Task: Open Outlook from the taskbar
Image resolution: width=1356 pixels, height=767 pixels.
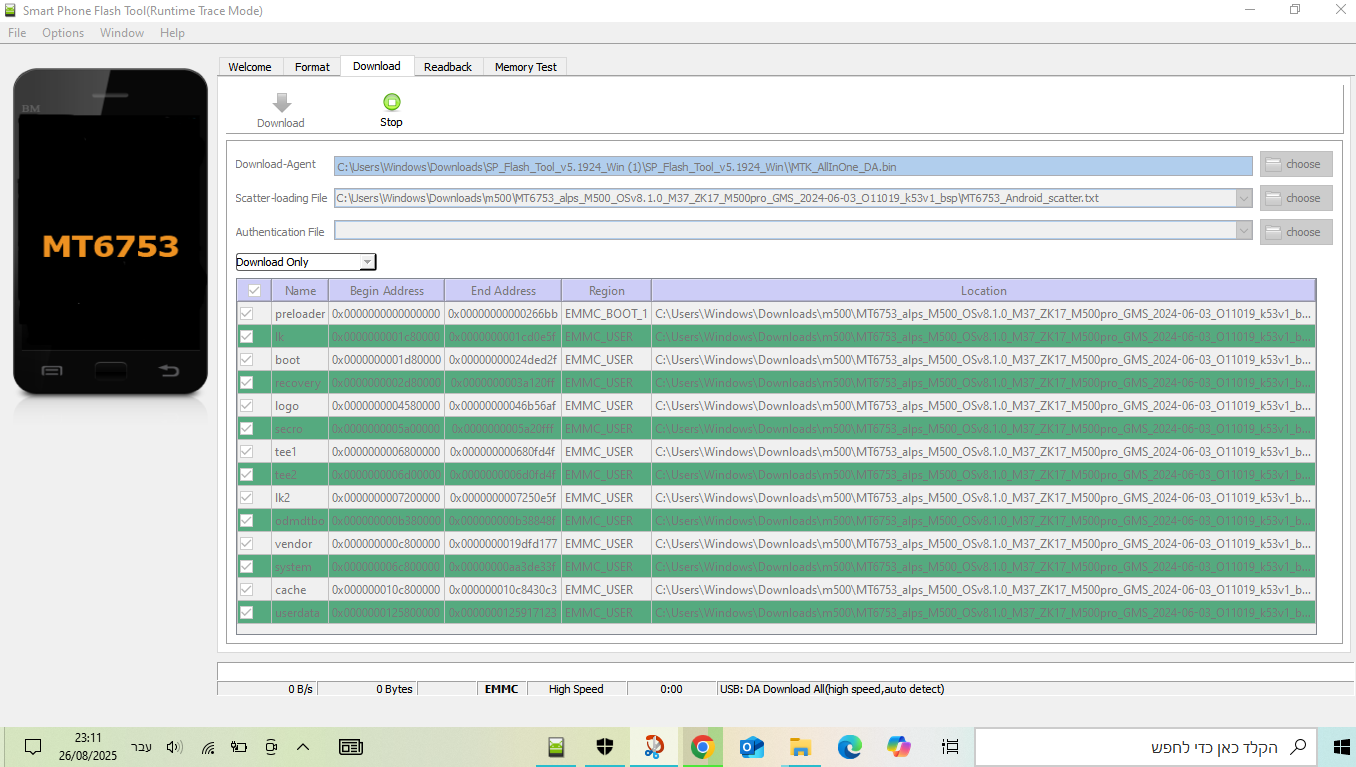Action: point(751,747)
